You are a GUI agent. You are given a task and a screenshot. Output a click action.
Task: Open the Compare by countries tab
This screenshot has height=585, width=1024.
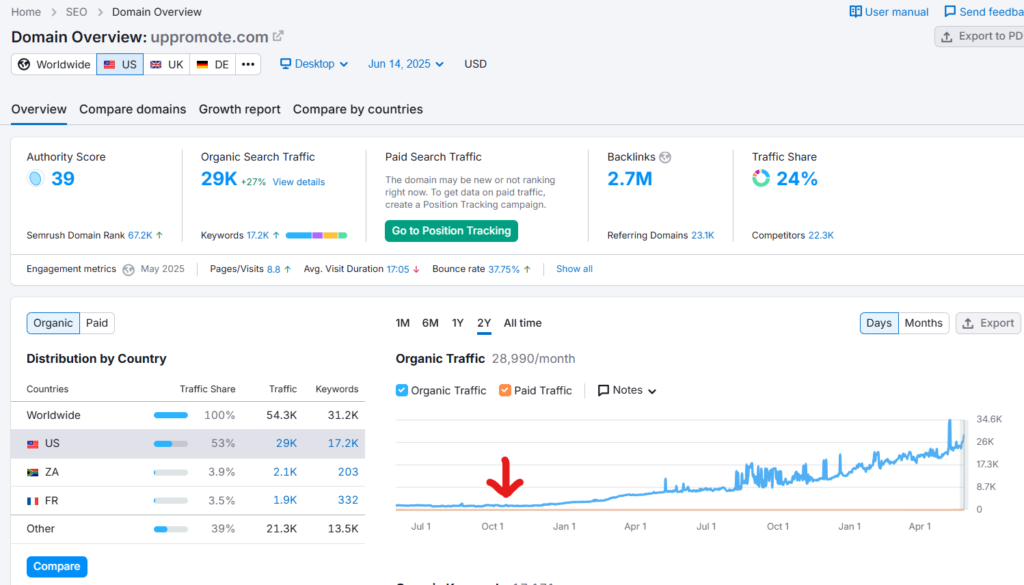tap(357, 109)
